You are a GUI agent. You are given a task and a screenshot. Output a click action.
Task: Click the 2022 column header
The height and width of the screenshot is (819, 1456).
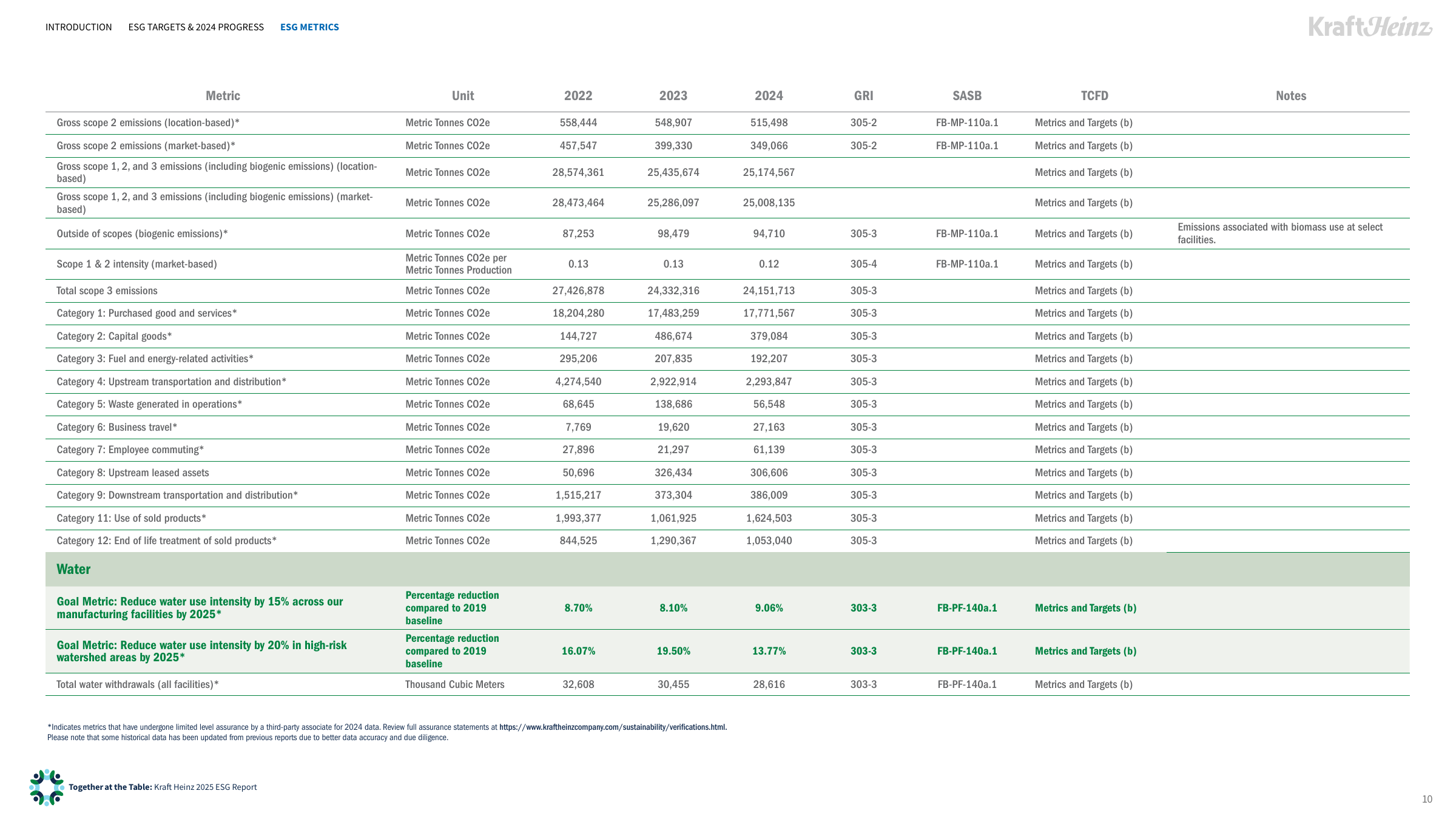pos(578,96)
